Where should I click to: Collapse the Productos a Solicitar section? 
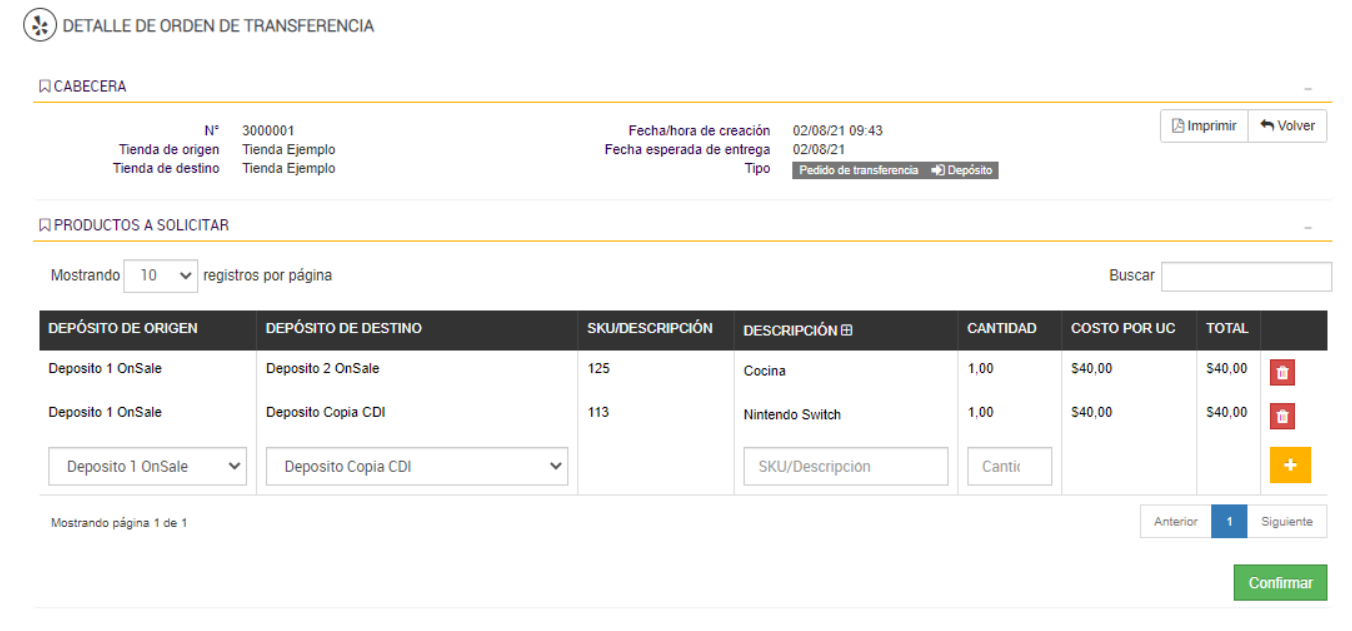pos(1307,228)
